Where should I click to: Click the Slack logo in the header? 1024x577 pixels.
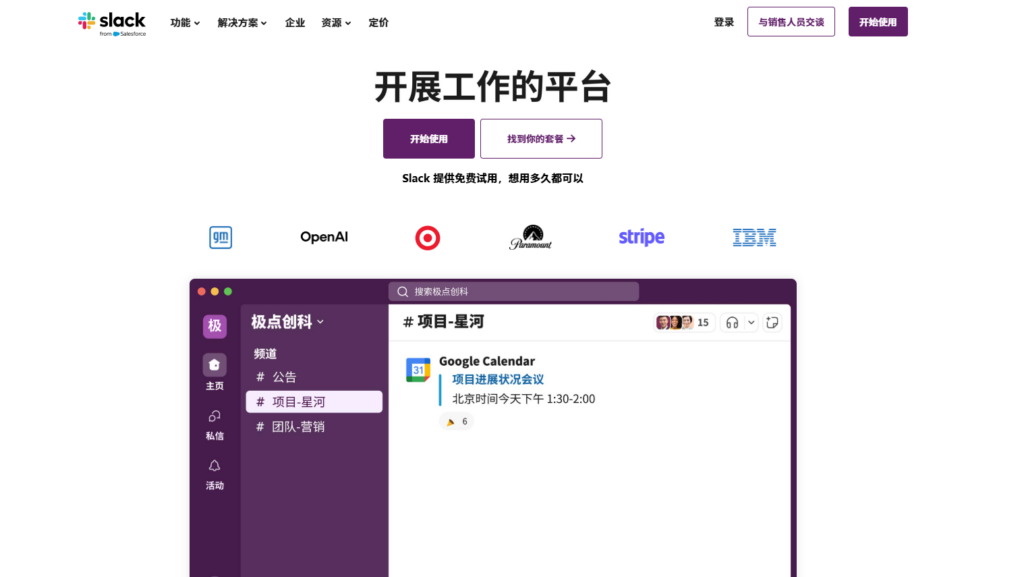click(112, 21)
